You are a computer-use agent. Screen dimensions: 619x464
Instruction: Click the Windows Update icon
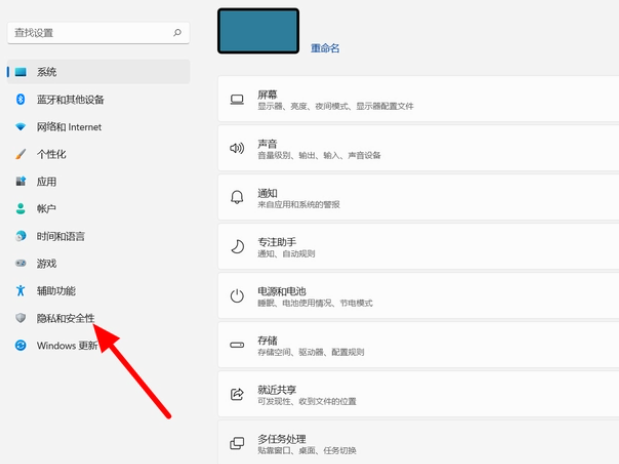pyautogui.click(x=20, y=346)
